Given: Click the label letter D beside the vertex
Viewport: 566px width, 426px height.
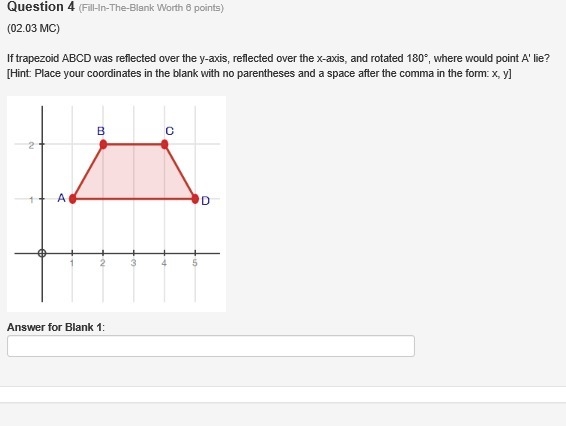Looking at the screenshot, I should click(205, 200).
